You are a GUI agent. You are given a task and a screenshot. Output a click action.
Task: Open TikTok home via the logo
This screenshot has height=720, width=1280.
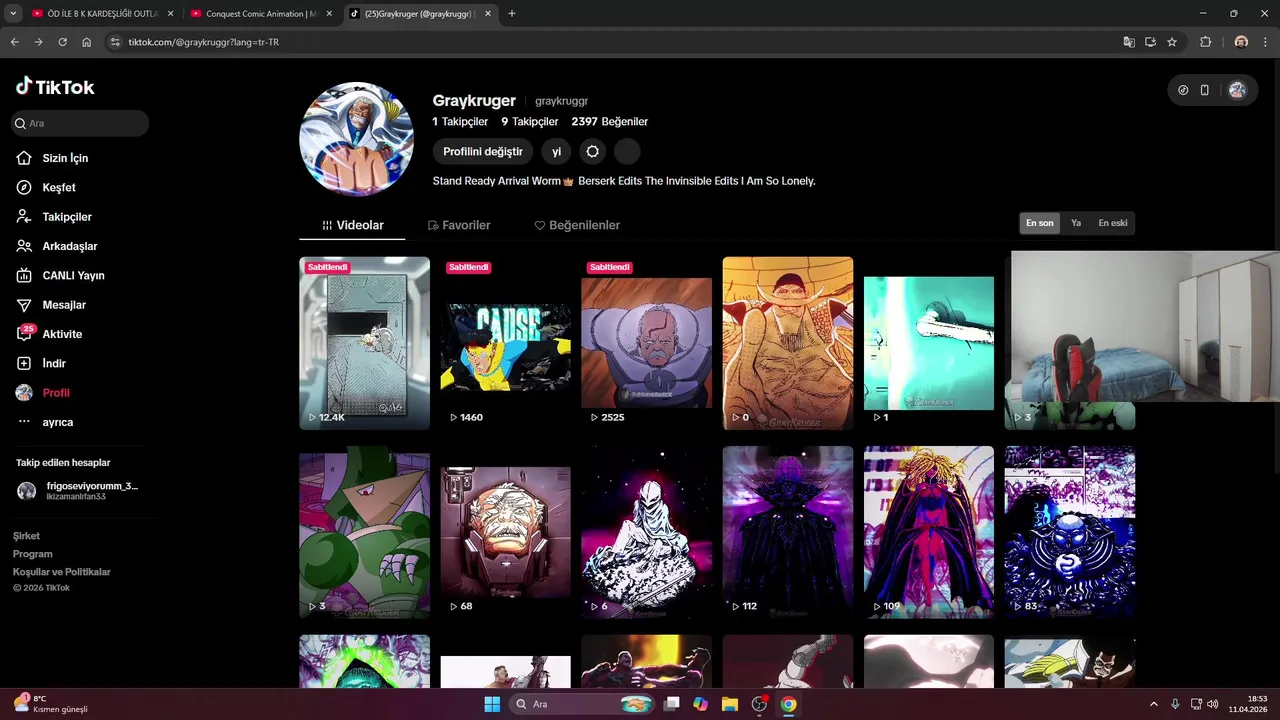coord(55,87)
